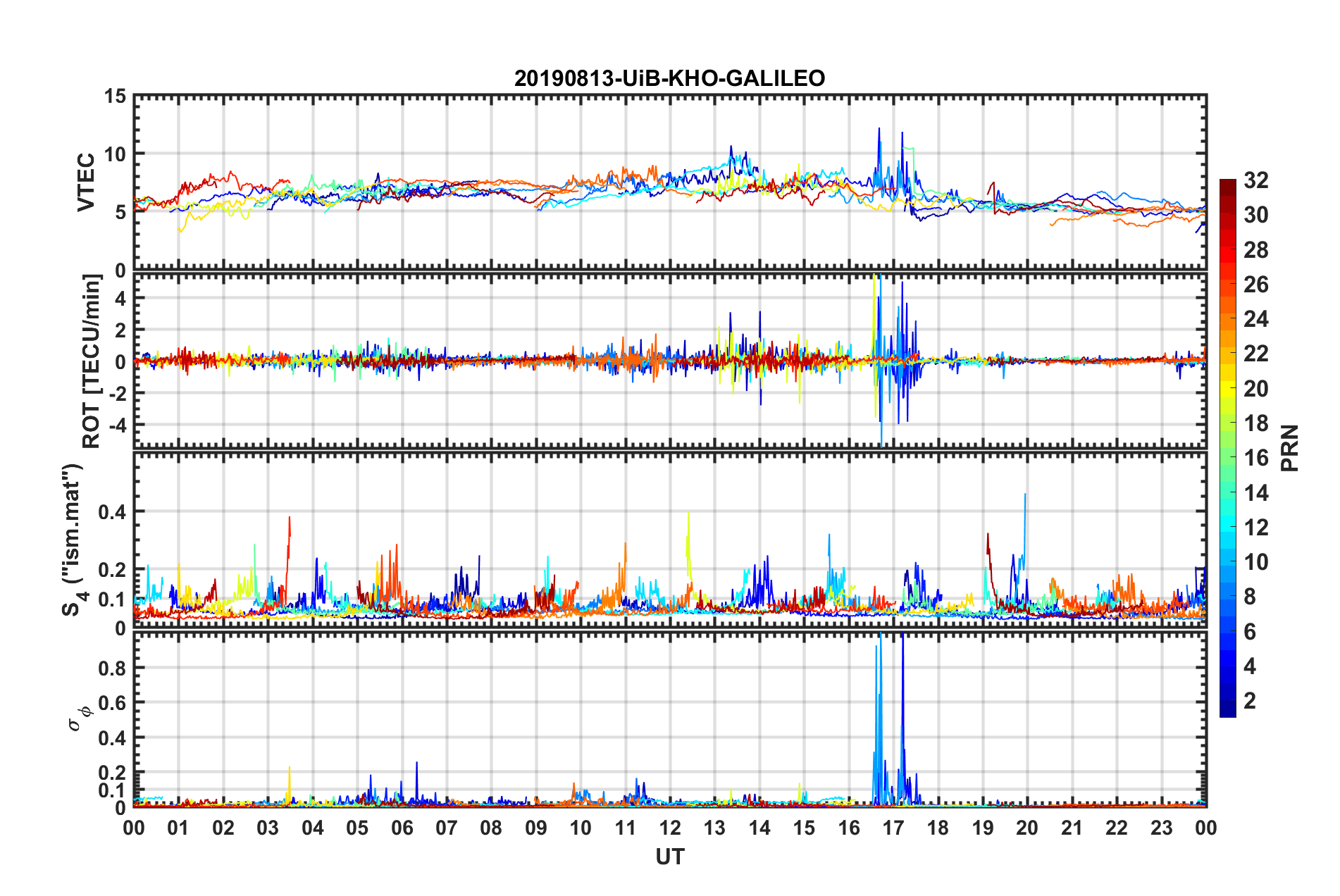This screenshot has height=896, width=1340.
Task: Click colorbar tick label 18
Action: click(1256, 423)
